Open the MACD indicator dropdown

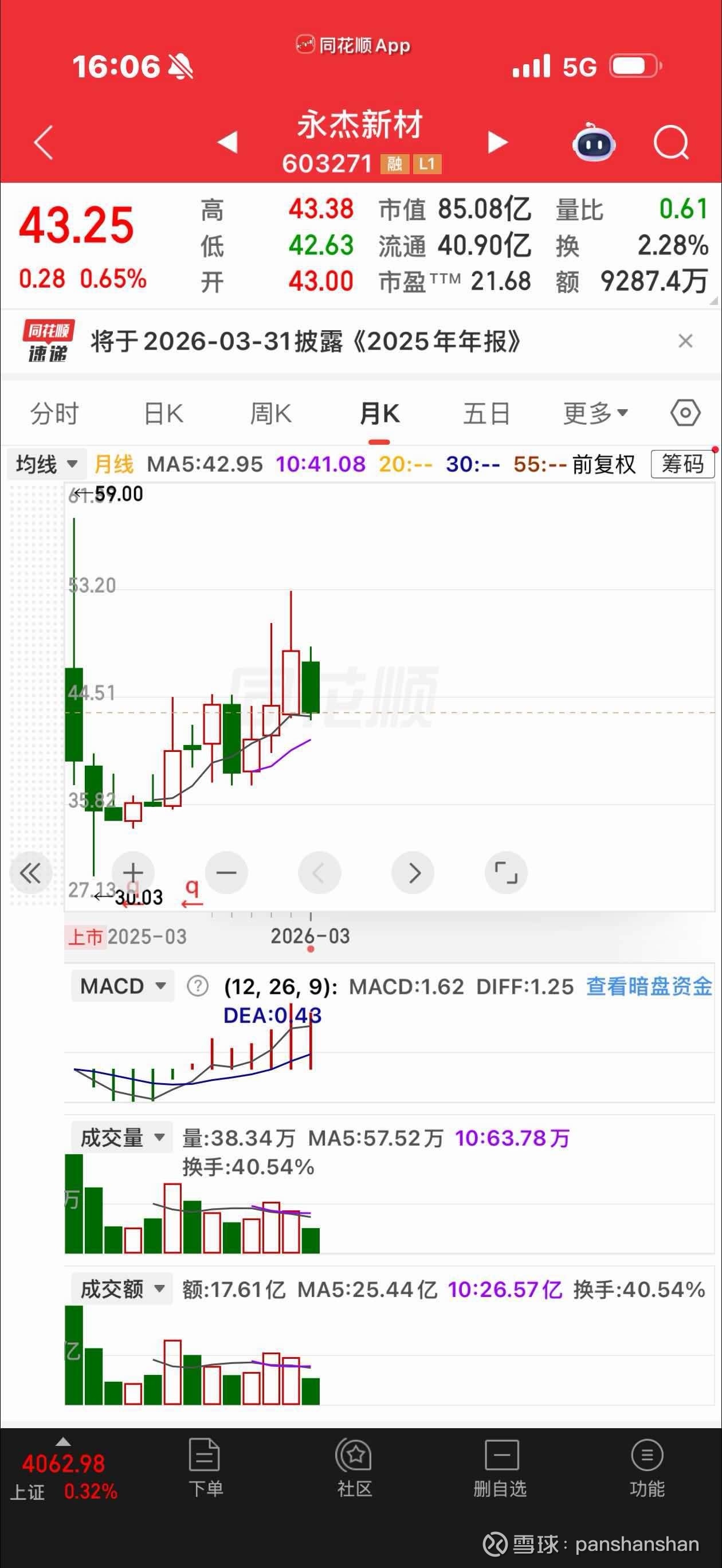click(x=123, y=986)
